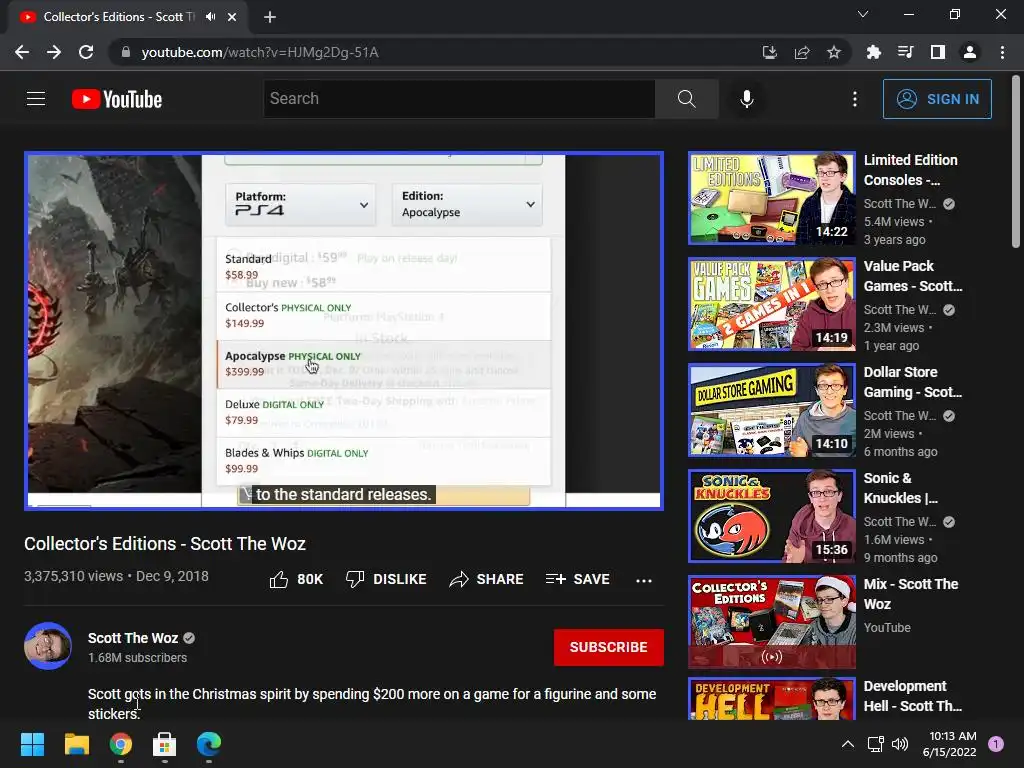The image size is (1024, 768).
Task: Open volume control in system tray
Action: pos(900,744)
